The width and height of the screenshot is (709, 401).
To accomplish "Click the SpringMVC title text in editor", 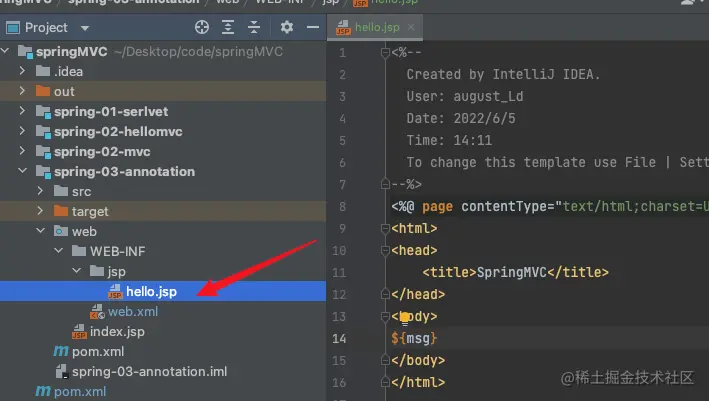I will (x=511, y=272).
